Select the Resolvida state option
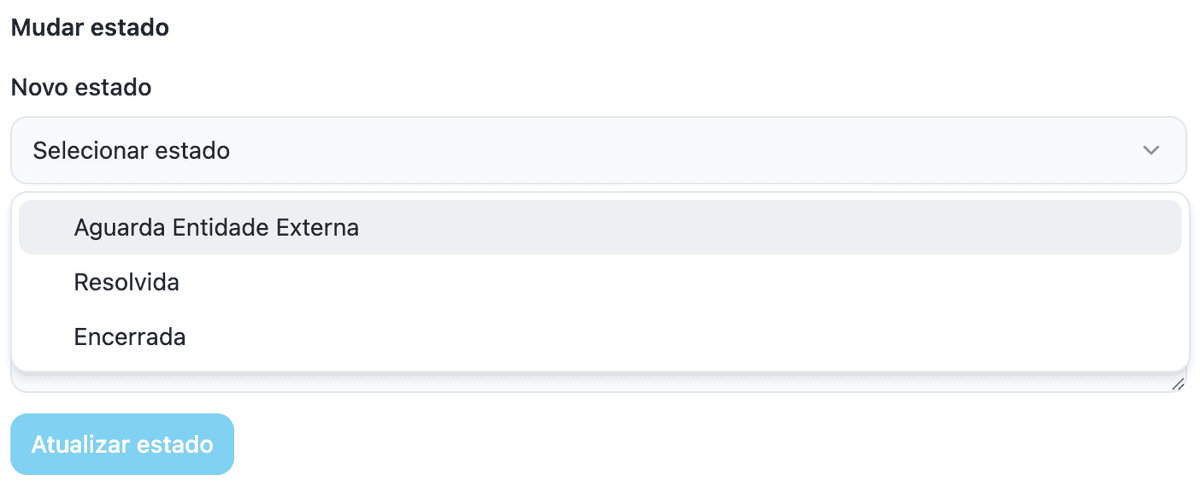Screen dimensions: 1200x485 click(x=600, y=282)
